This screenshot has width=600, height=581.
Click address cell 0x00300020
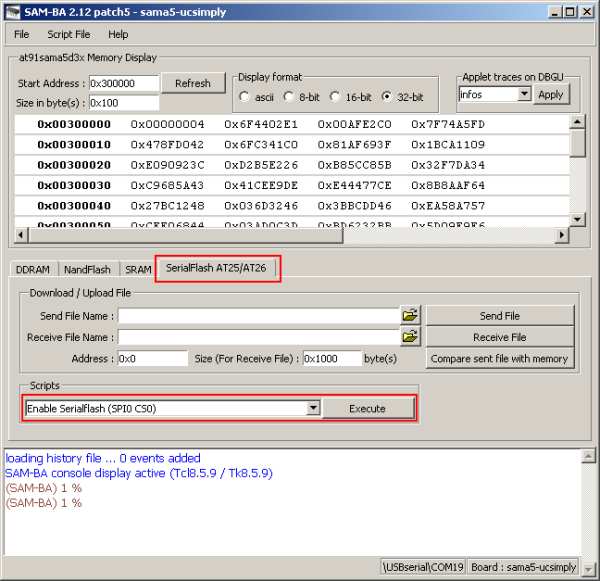click(74, 165)
